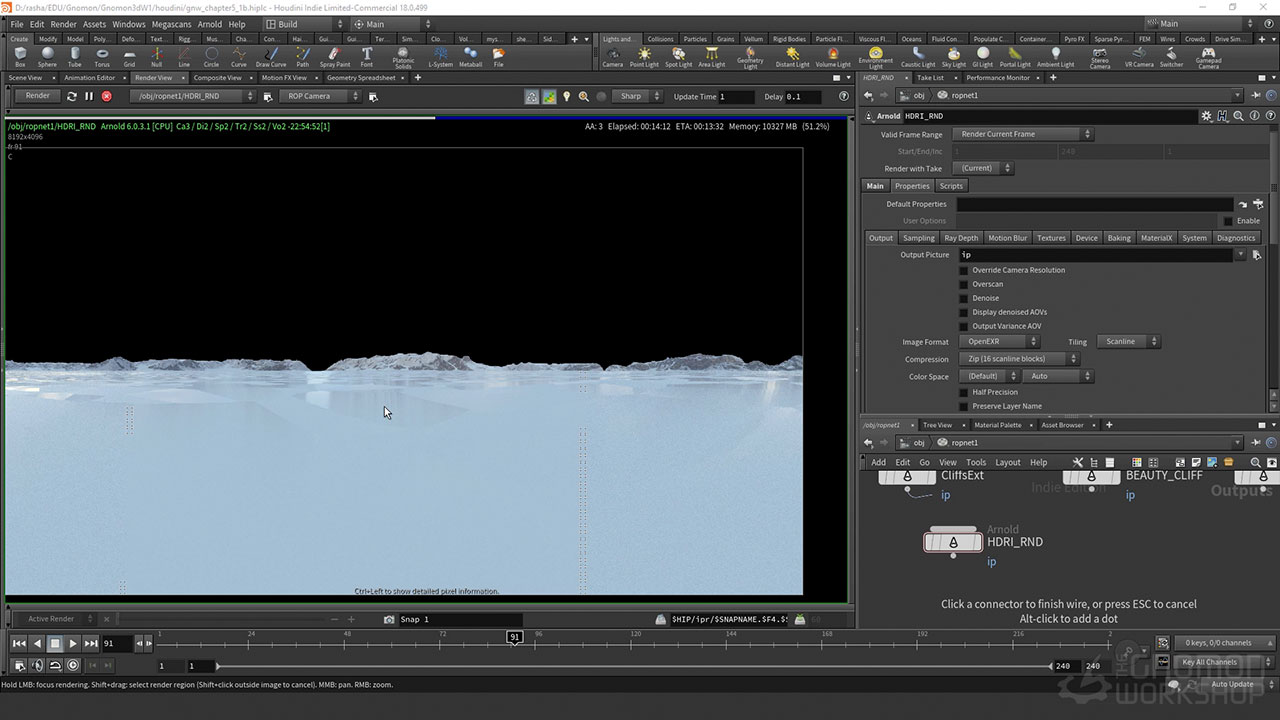1280x720 pixels.
Task: Click the restart render refresh icon
Action: click(71, 96)
